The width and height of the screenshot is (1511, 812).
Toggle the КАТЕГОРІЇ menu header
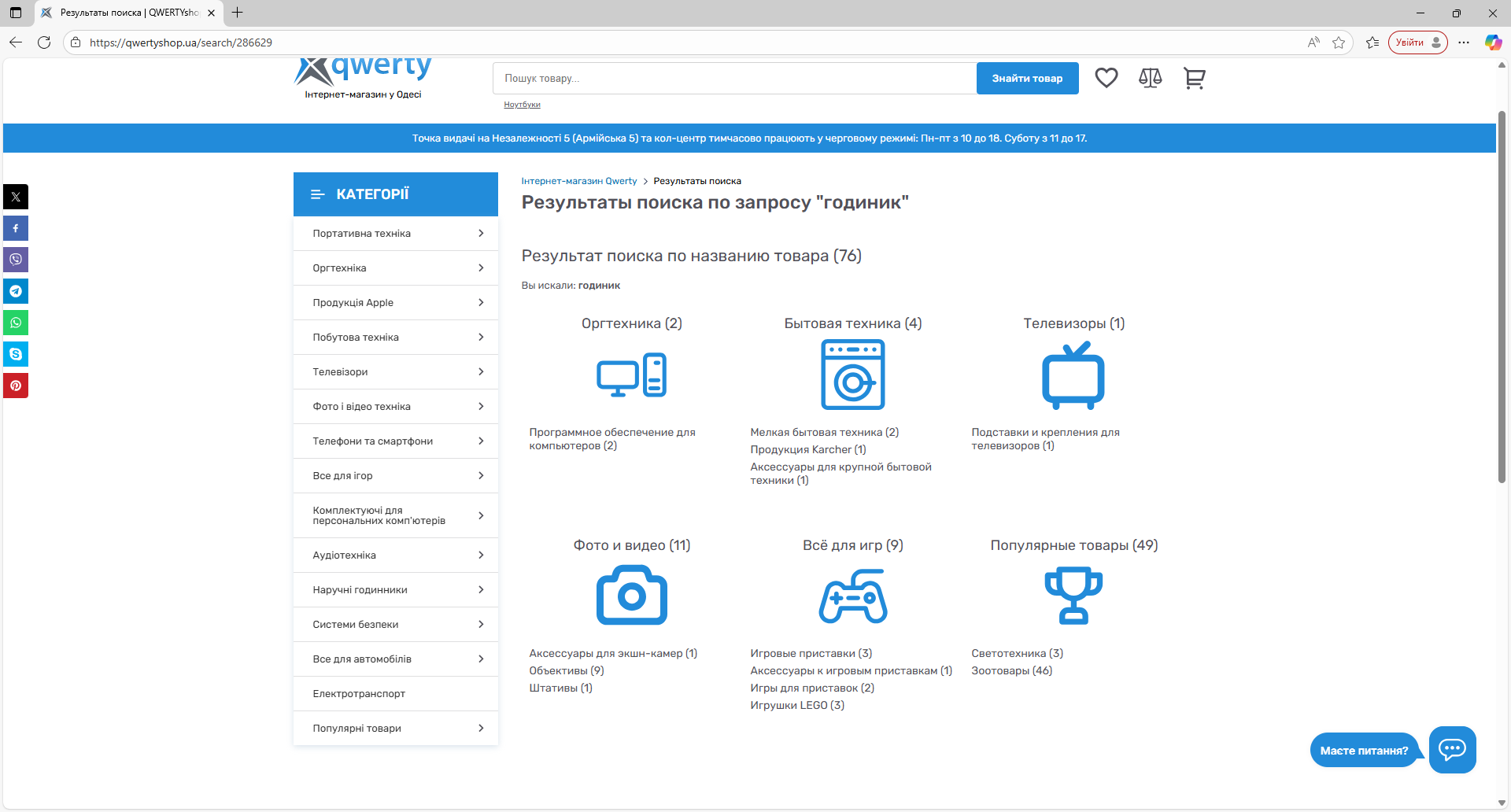(396, 194)
